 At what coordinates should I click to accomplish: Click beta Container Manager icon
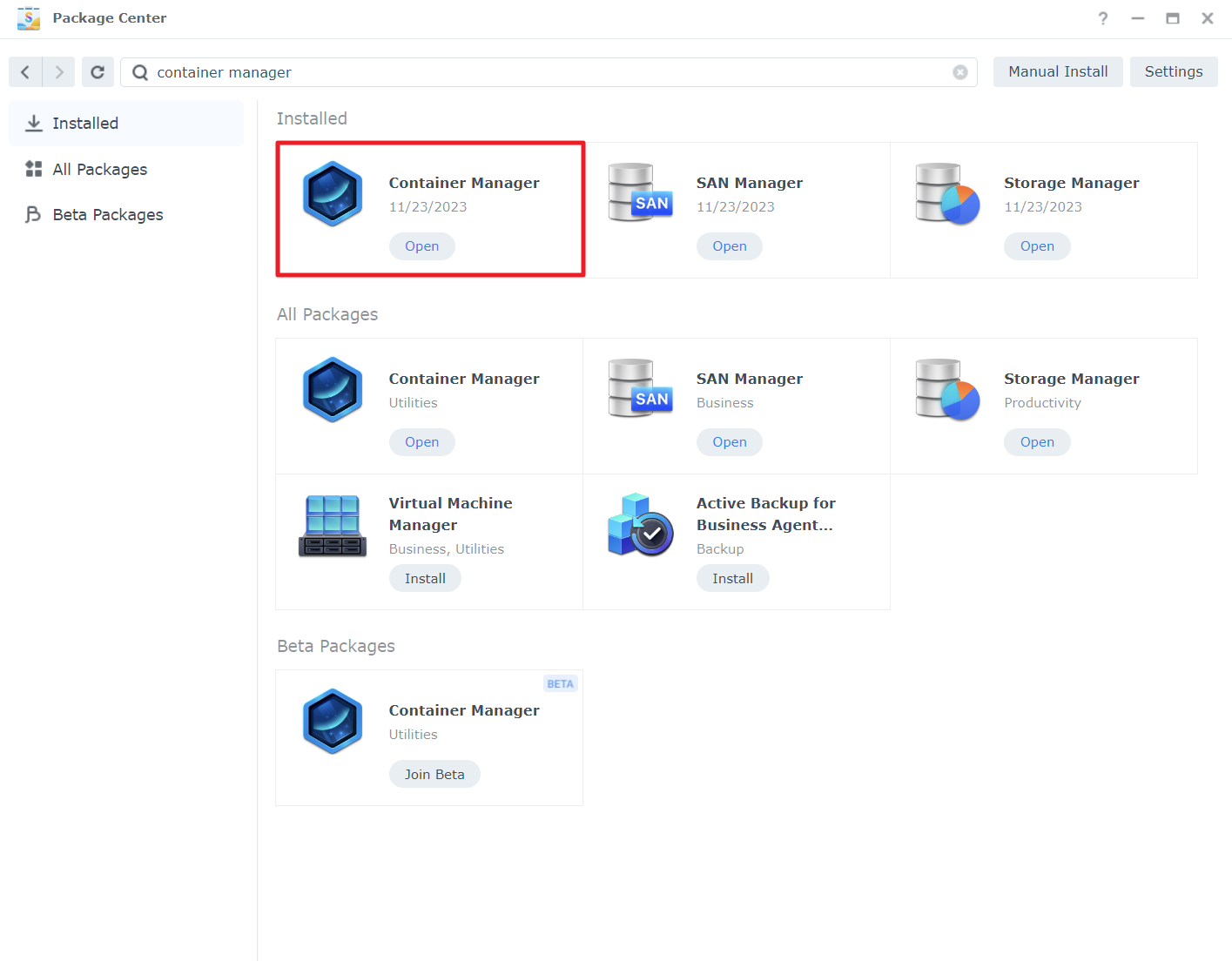click(333, 722)
